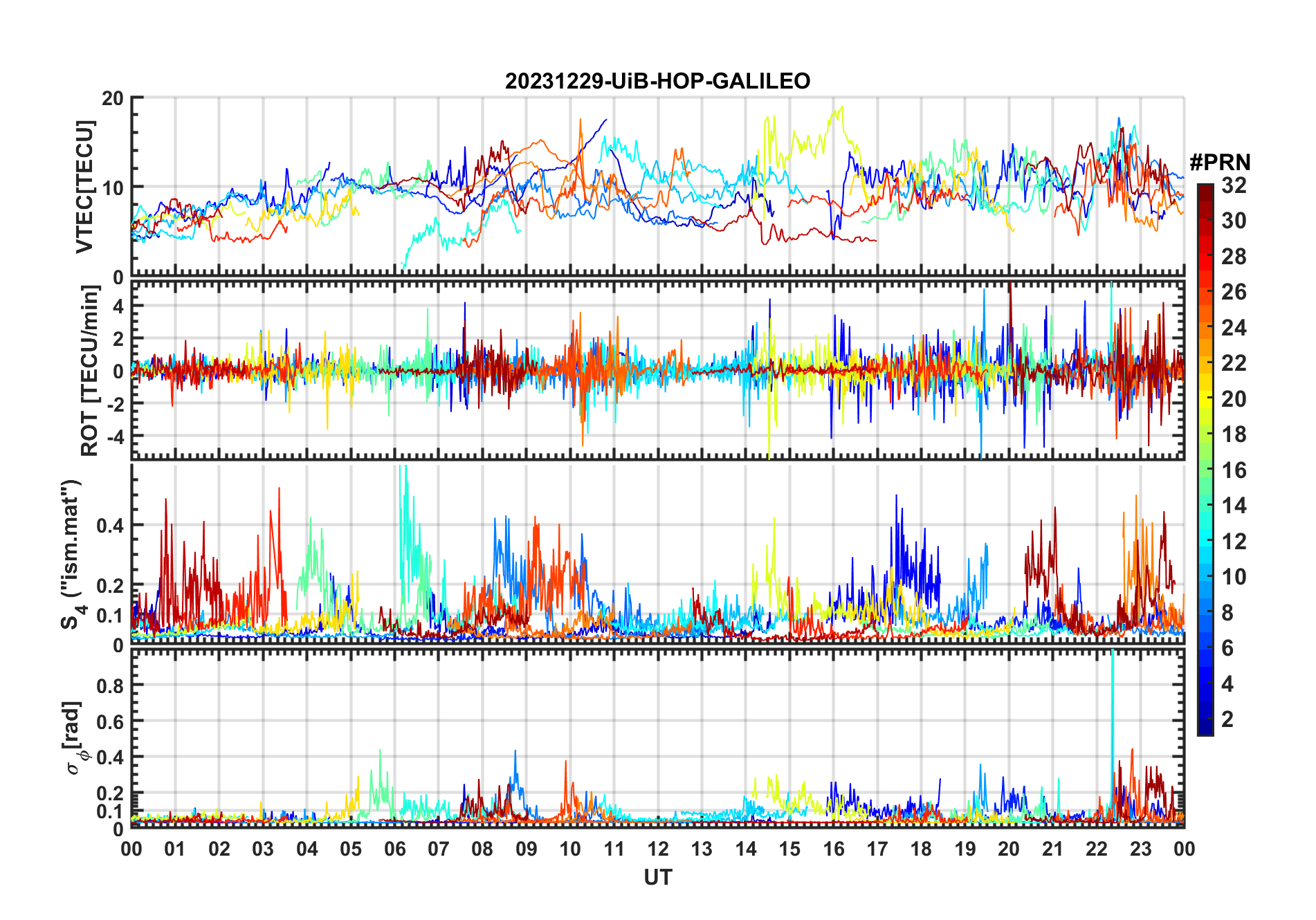This screenshot has width=1316, height=920.
Task: Click UT axis hour tick 23
Action: tap(1141, 849)
